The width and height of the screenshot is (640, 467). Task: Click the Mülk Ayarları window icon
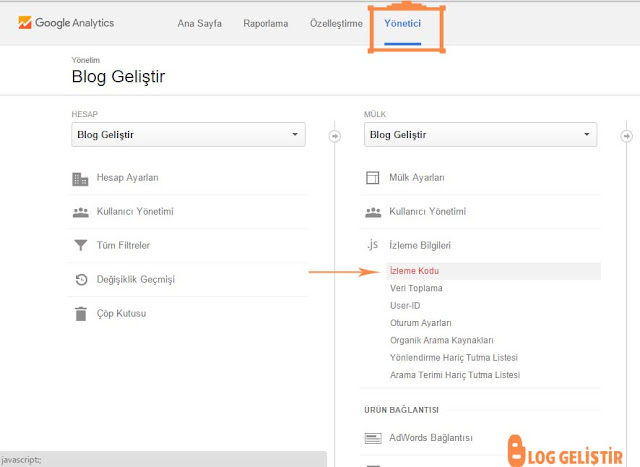point(373,178)
